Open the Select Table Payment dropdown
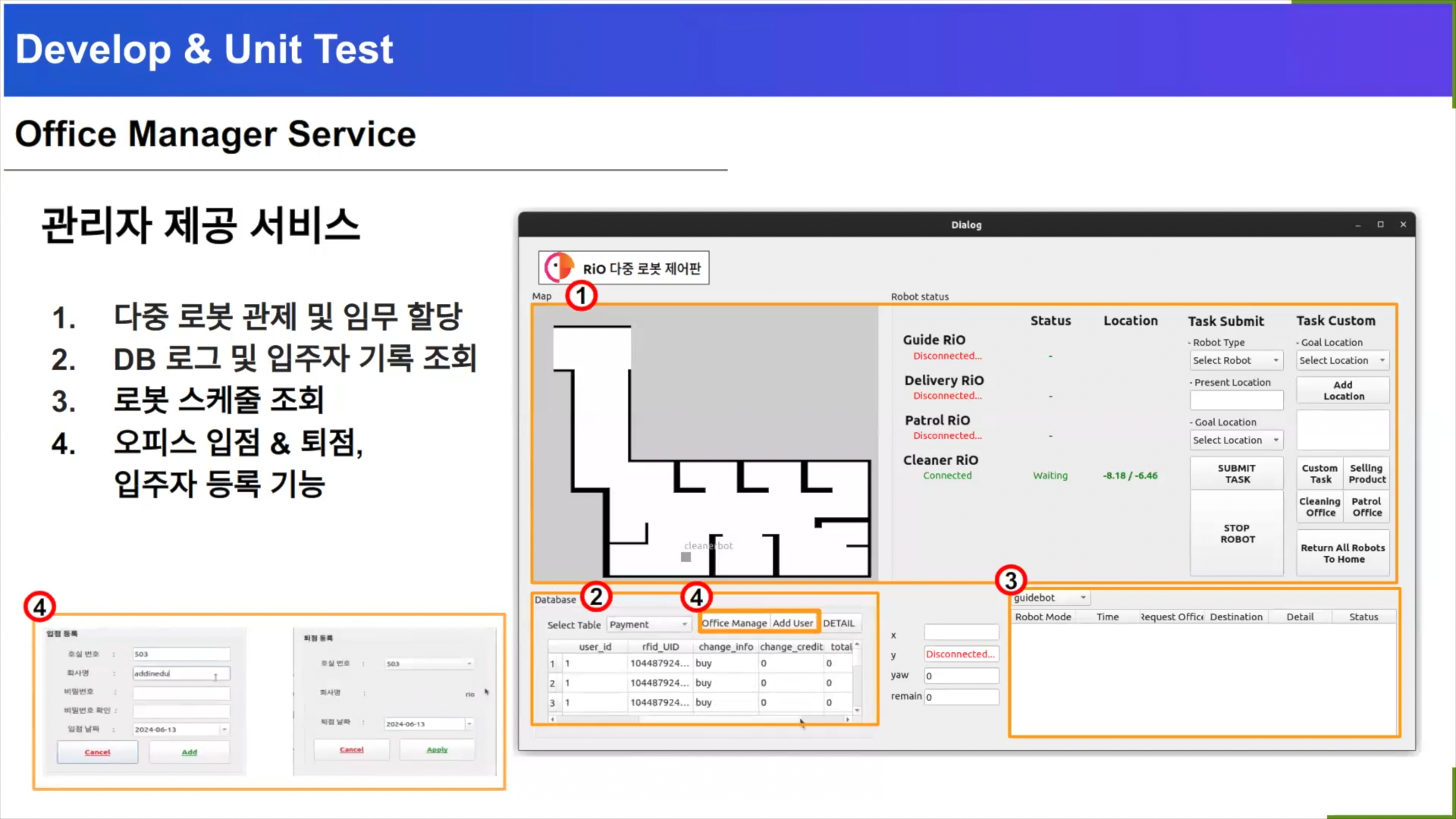The height and width of the screenshot is (819, 1456). point(648,624)
